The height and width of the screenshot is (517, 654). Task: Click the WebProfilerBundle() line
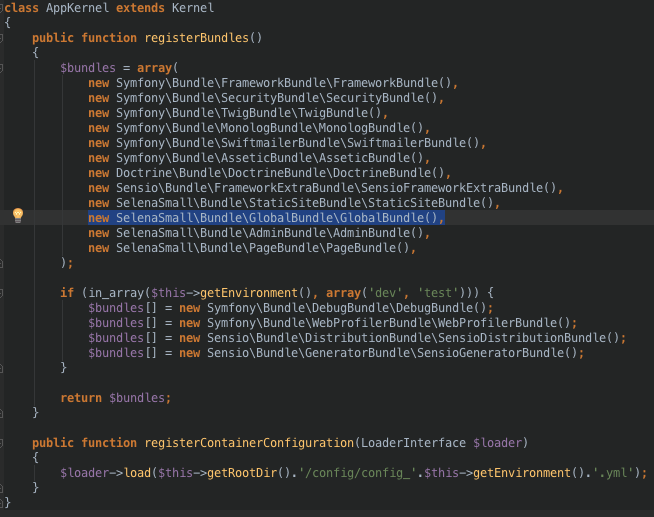click(333, 323)
